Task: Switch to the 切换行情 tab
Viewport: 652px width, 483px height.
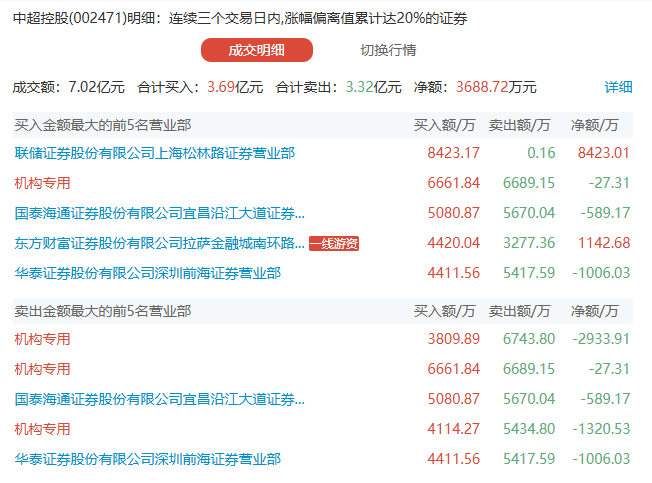Action: [388, 50]
